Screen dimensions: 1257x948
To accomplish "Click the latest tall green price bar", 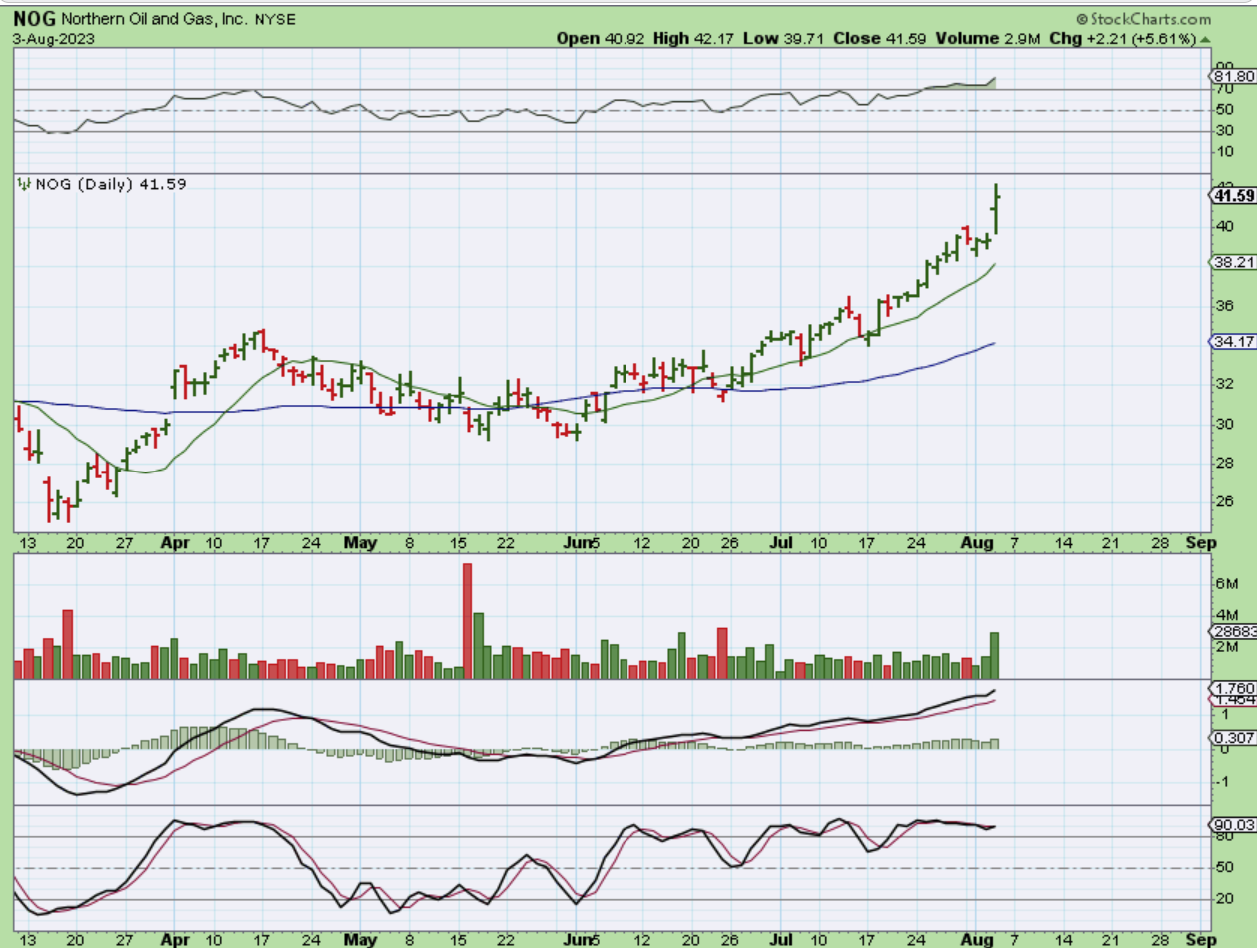I will (996, 209).
